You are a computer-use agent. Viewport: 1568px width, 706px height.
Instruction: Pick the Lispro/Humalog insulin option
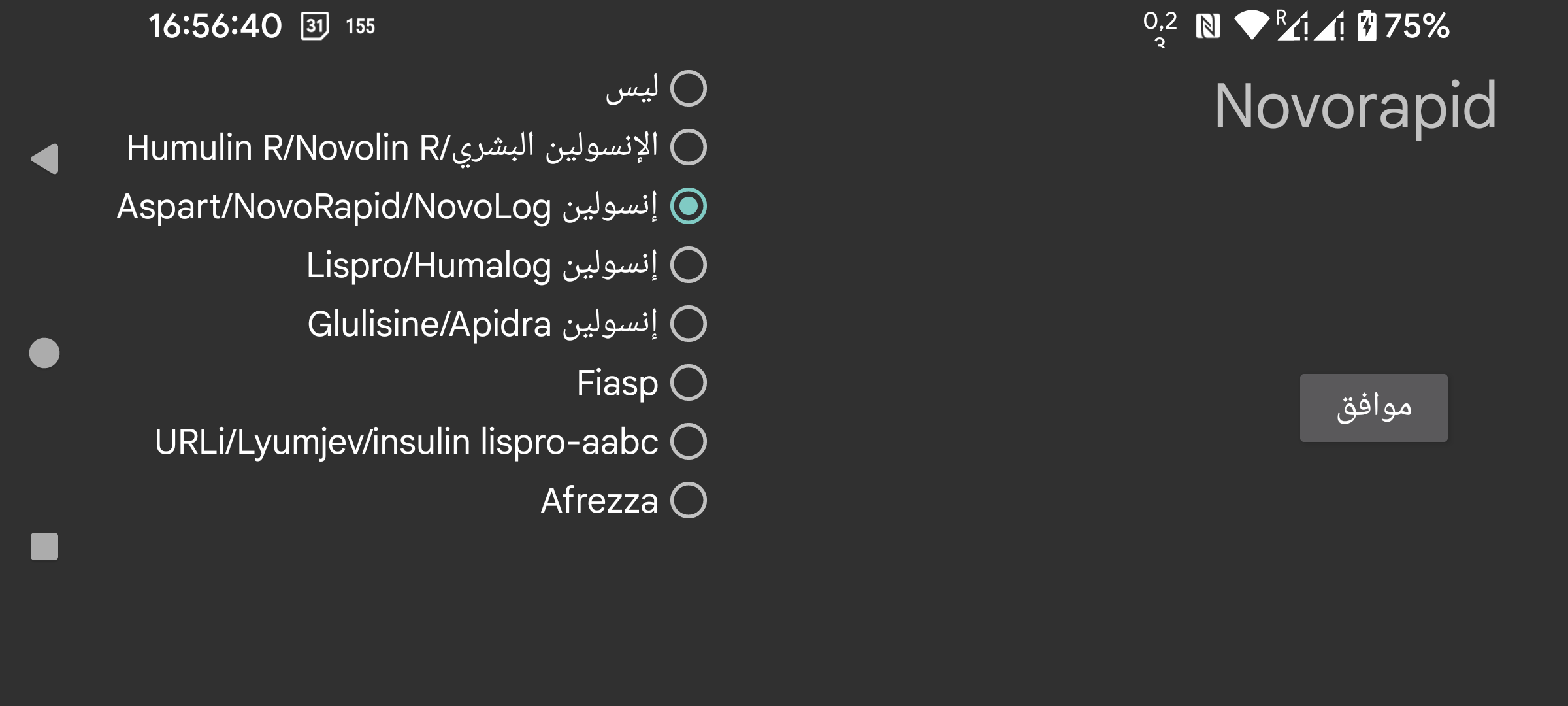[x=688, y=265]
